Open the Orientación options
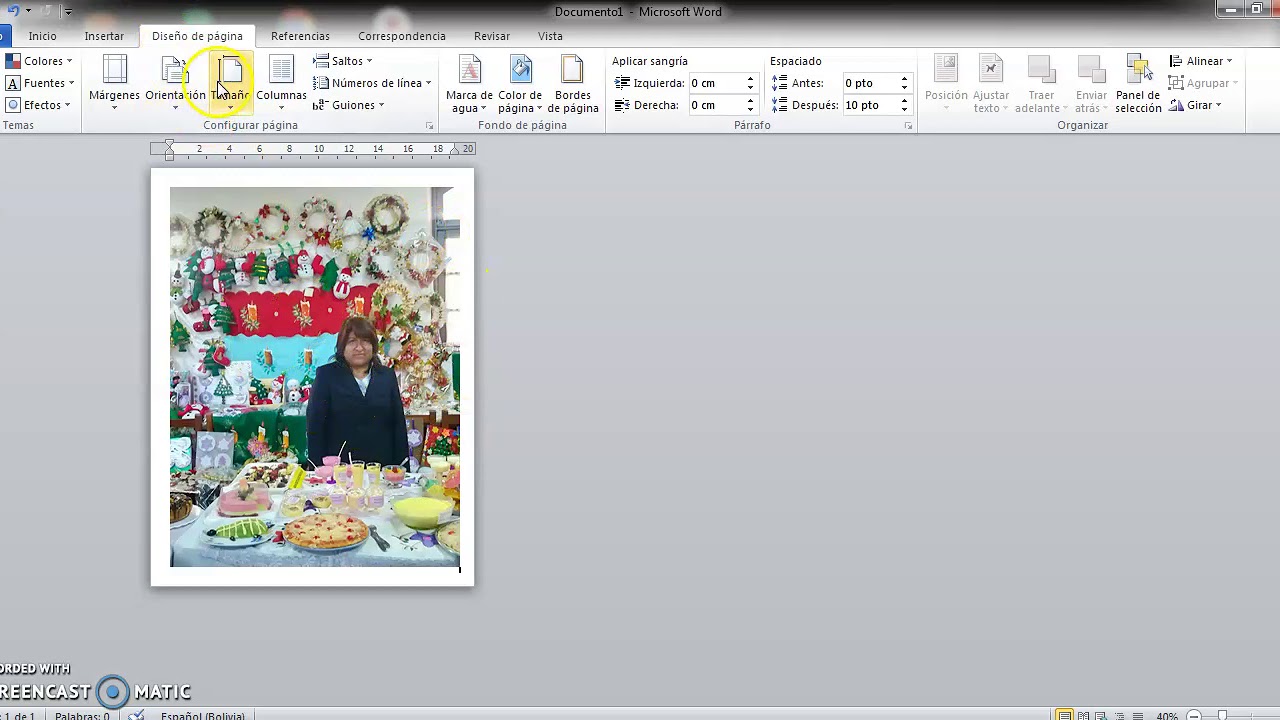Screen dimensions: 1280x720 [175, 83]
